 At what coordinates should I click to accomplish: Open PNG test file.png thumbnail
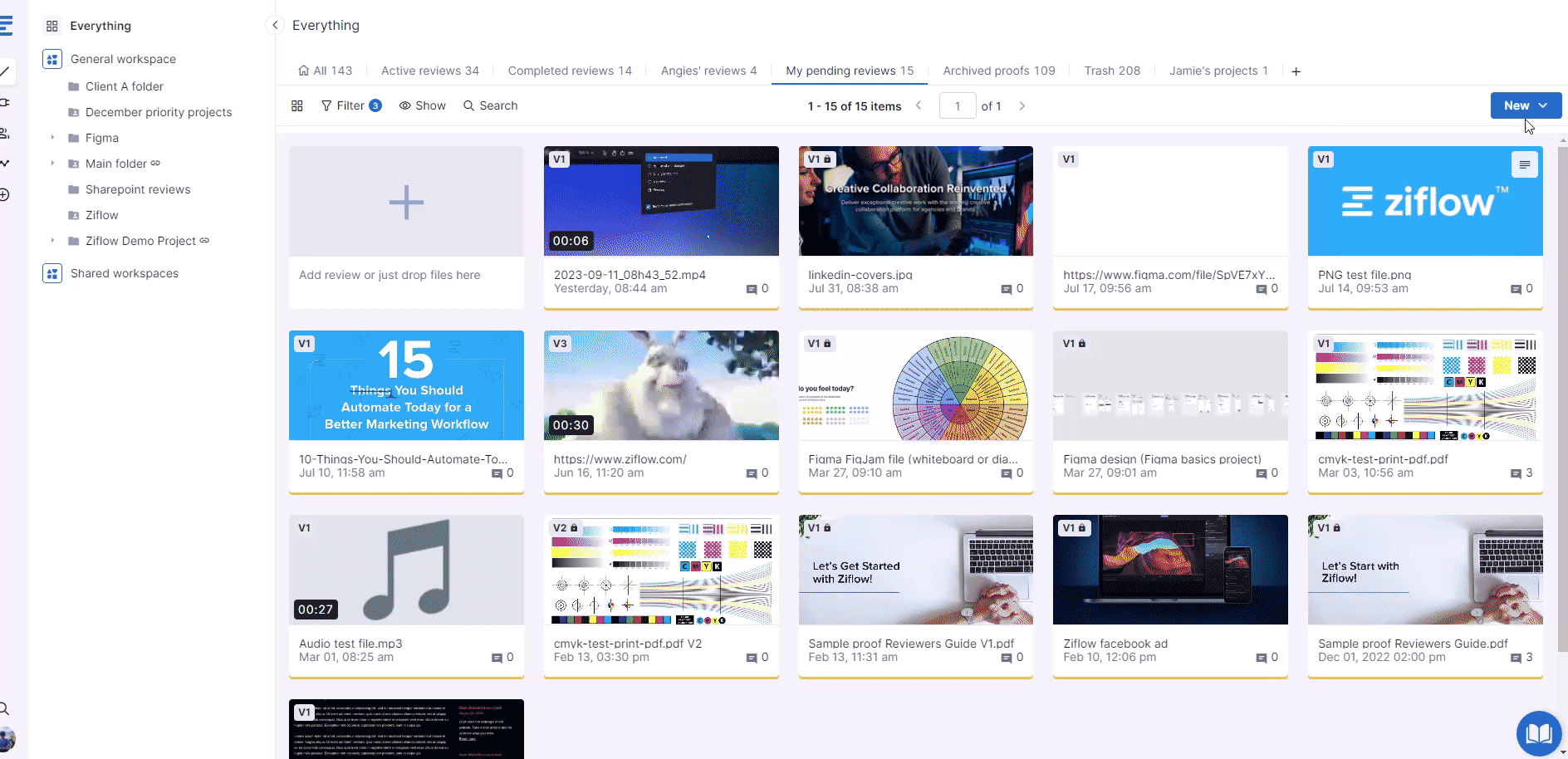coord(1425,201)
